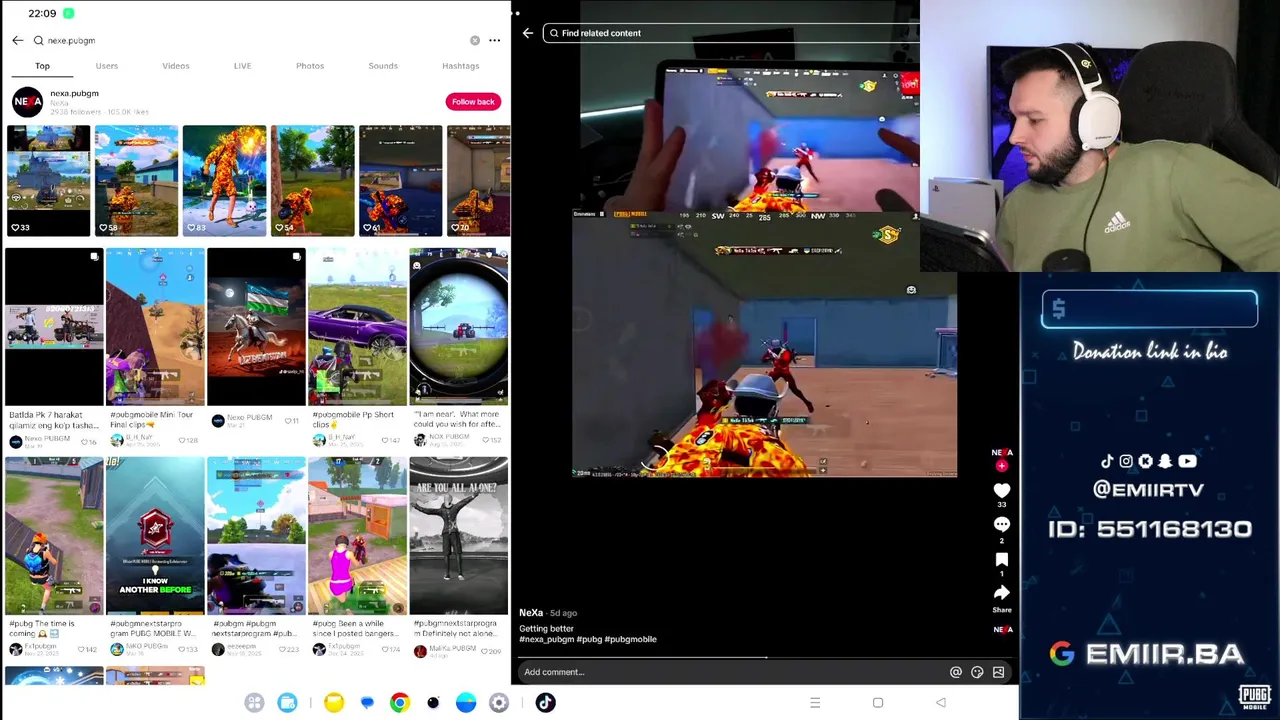Open the '#pubgmobile Pp Short clips' video
The height and width of the screenshot is (720, 1280).
(x=357, y=327)
